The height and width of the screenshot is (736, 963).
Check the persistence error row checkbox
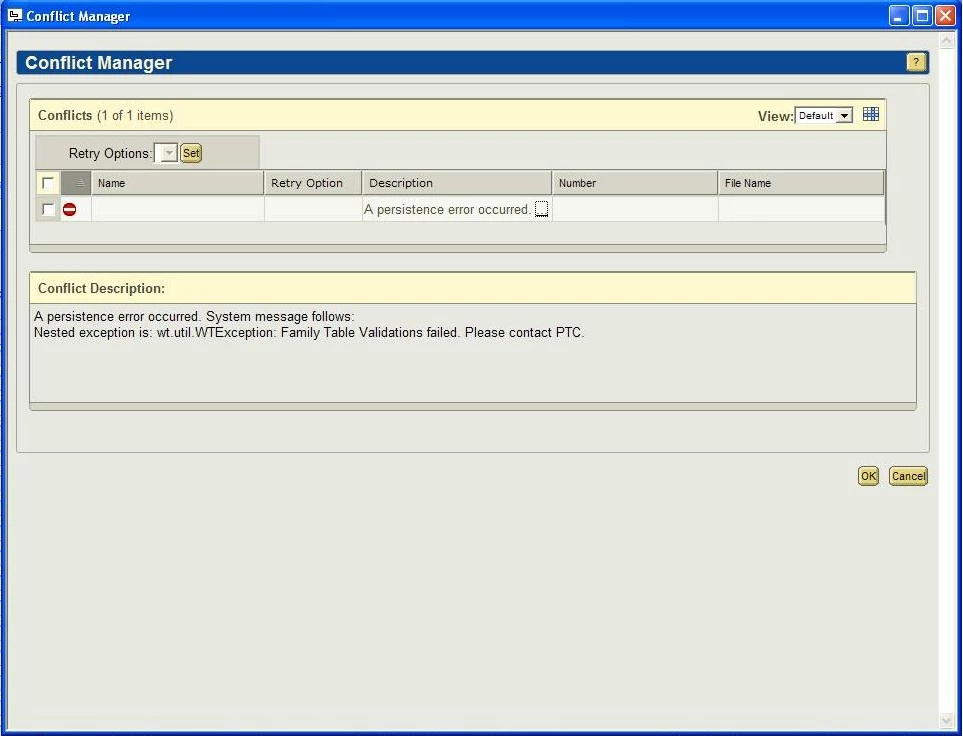pos(48,209)
